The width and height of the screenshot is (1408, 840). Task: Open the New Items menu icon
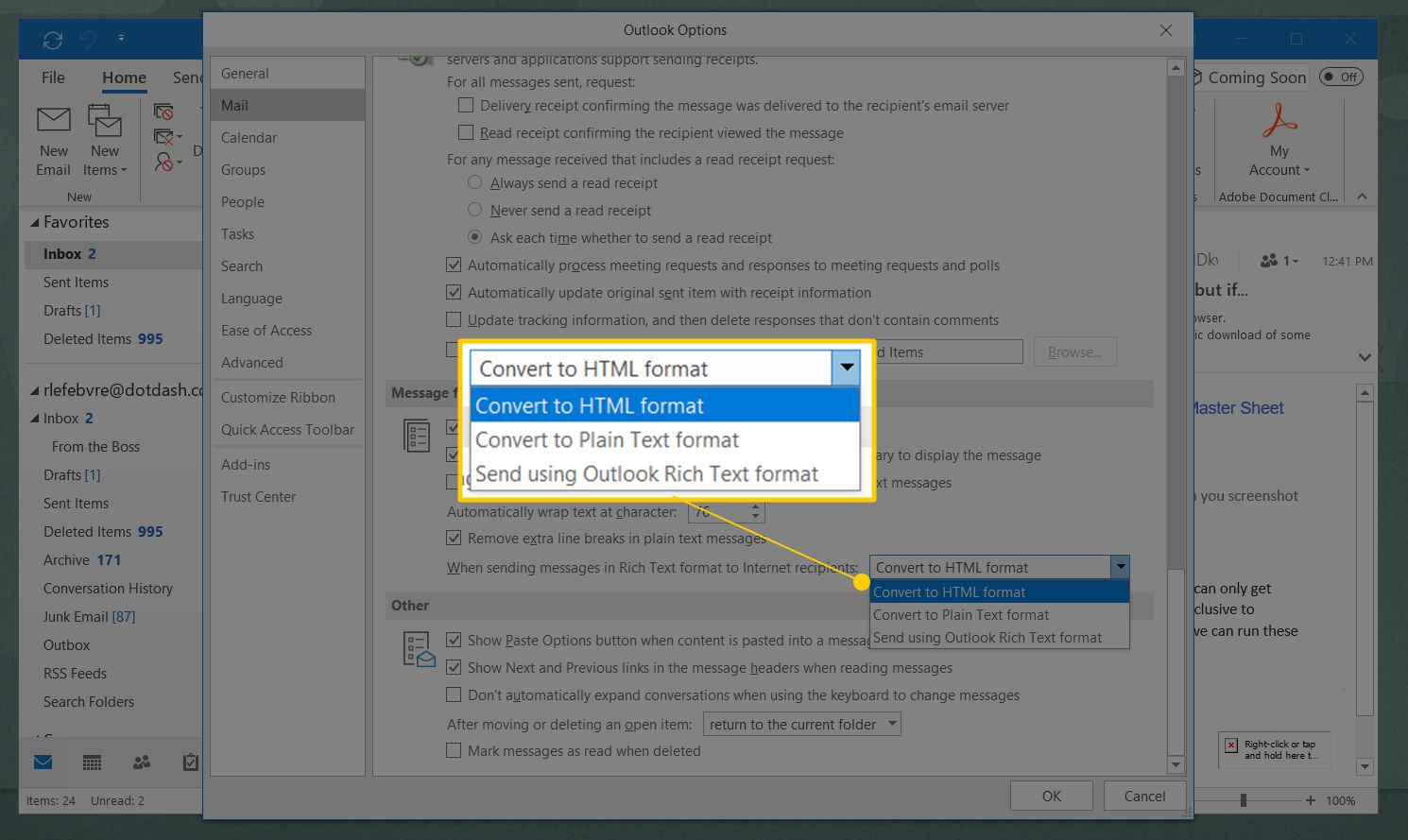pyautogui.click(x=105, y=120)
